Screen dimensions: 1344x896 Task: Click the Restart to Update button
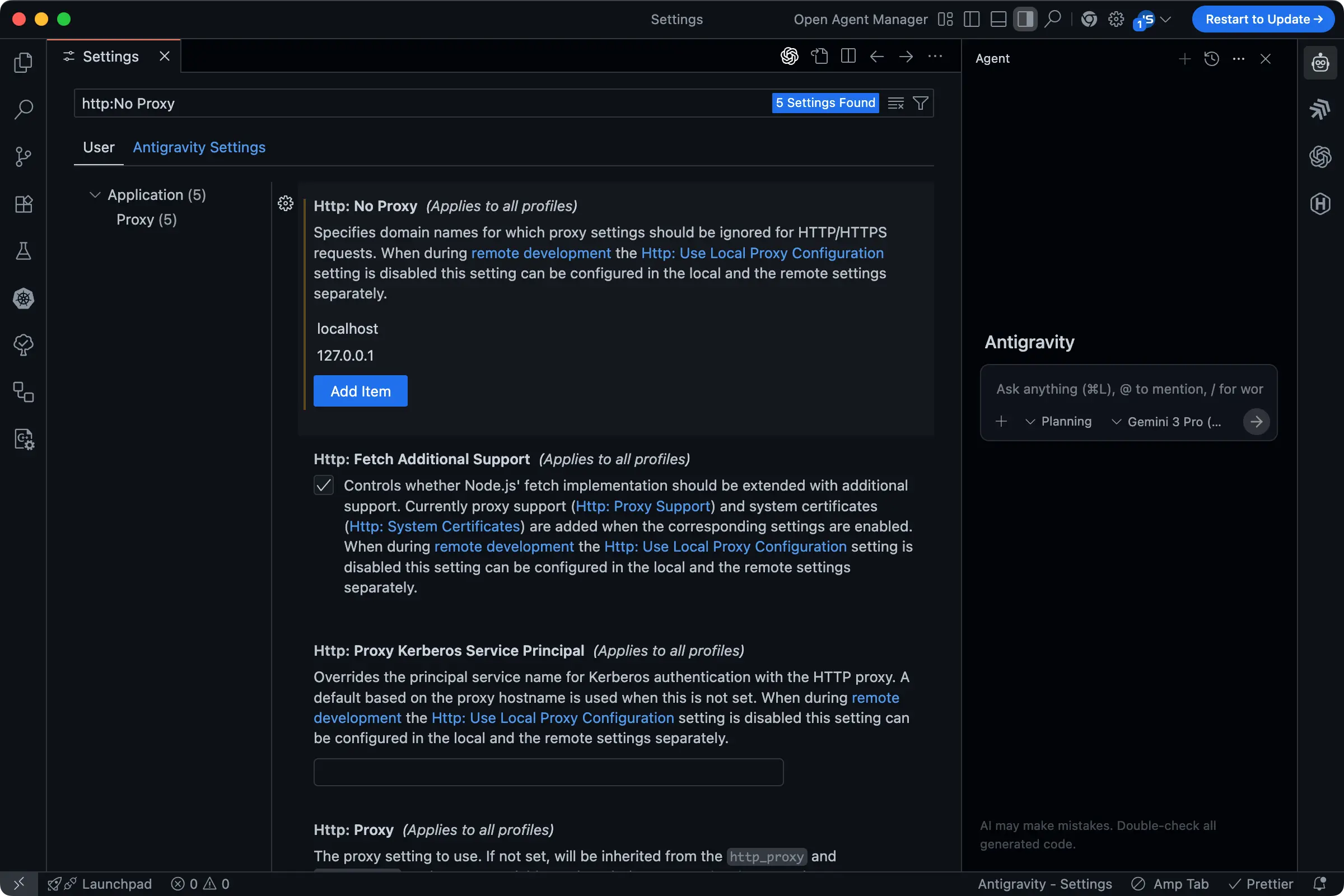[1263, 20]
